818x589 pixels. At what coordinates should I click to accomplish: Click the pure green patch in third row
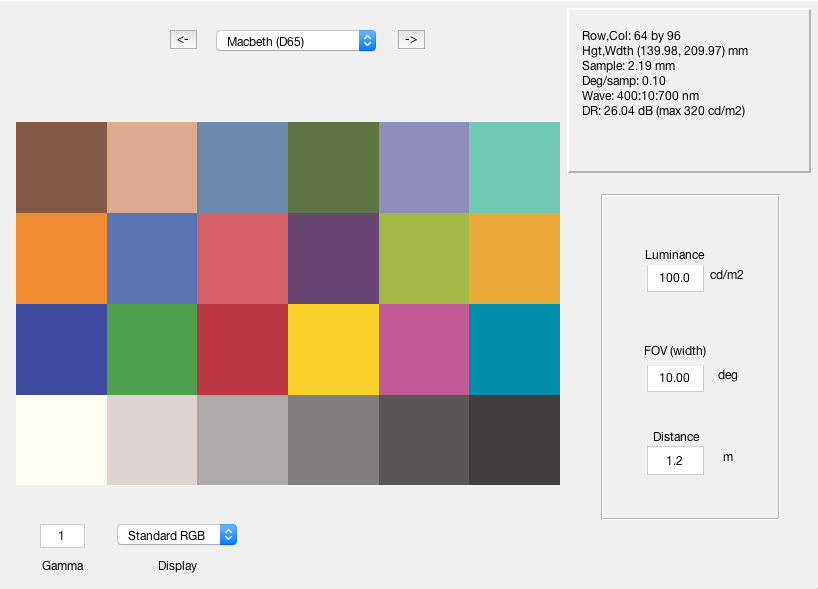(x=152, y=349)
